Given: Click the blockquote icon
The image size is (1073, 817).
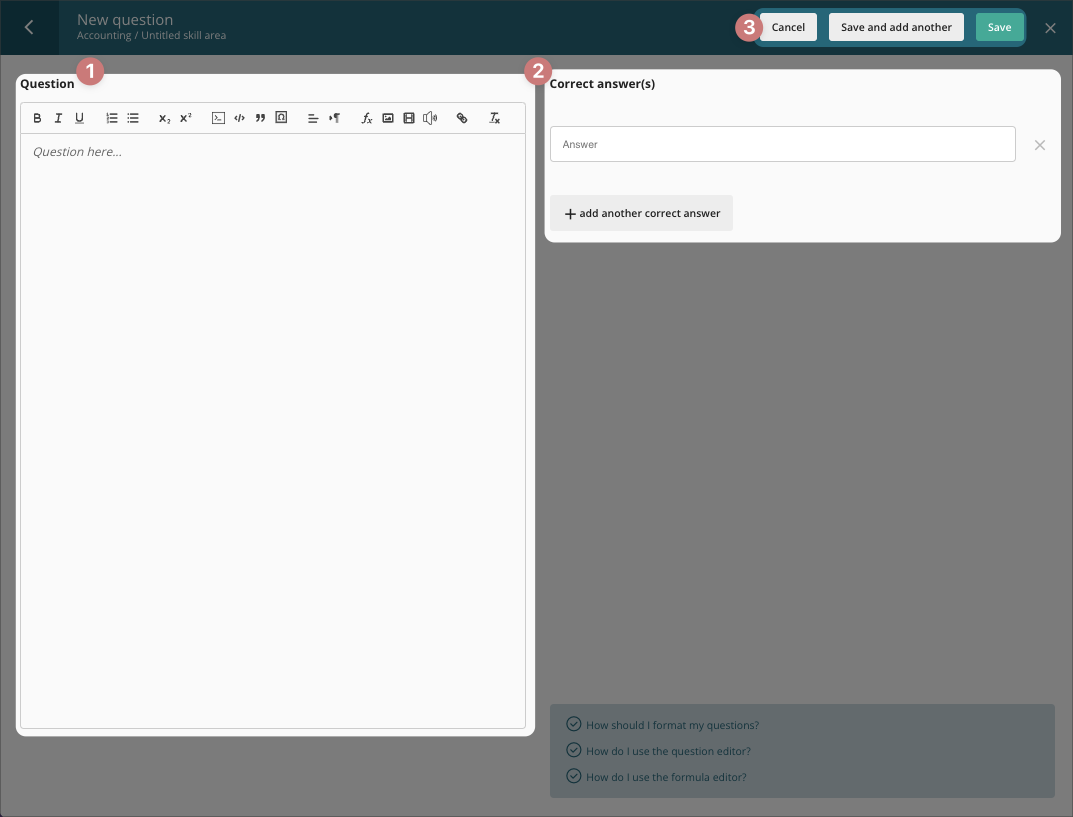Looking at the screenshot, I should pyautogui.click(x=260, y=118).
